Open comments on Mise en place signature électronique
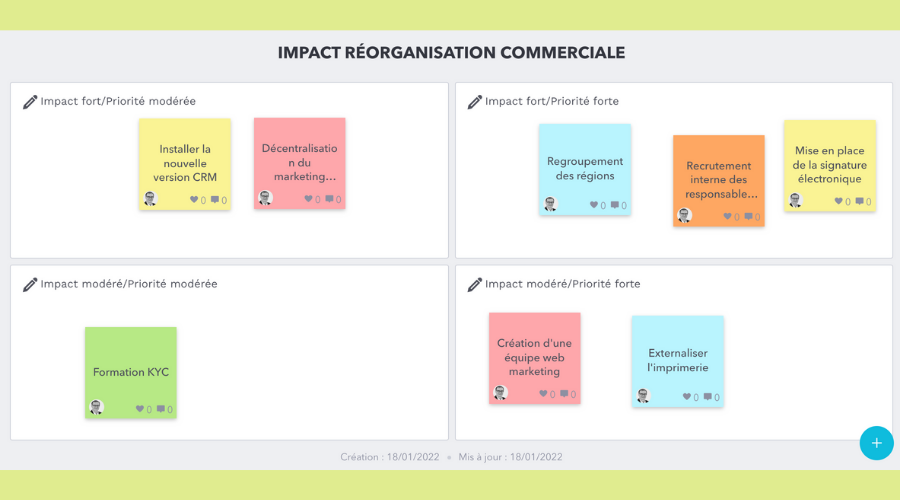The image size is (900, 500). pyautogui.click(x=860, y=201)
